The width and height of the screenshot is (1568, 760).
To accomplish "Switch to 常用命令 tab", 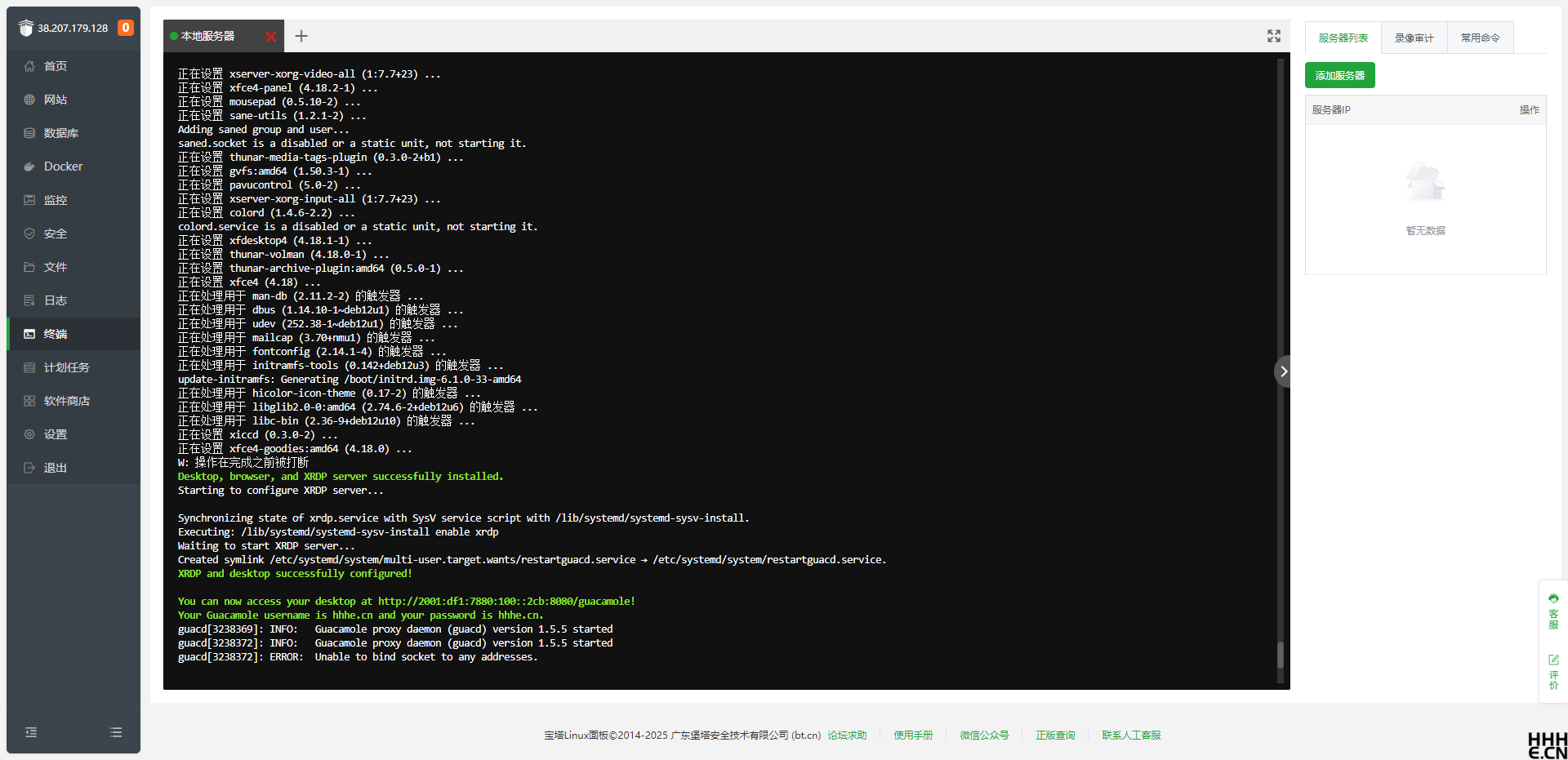I will tap(1481, 38).
